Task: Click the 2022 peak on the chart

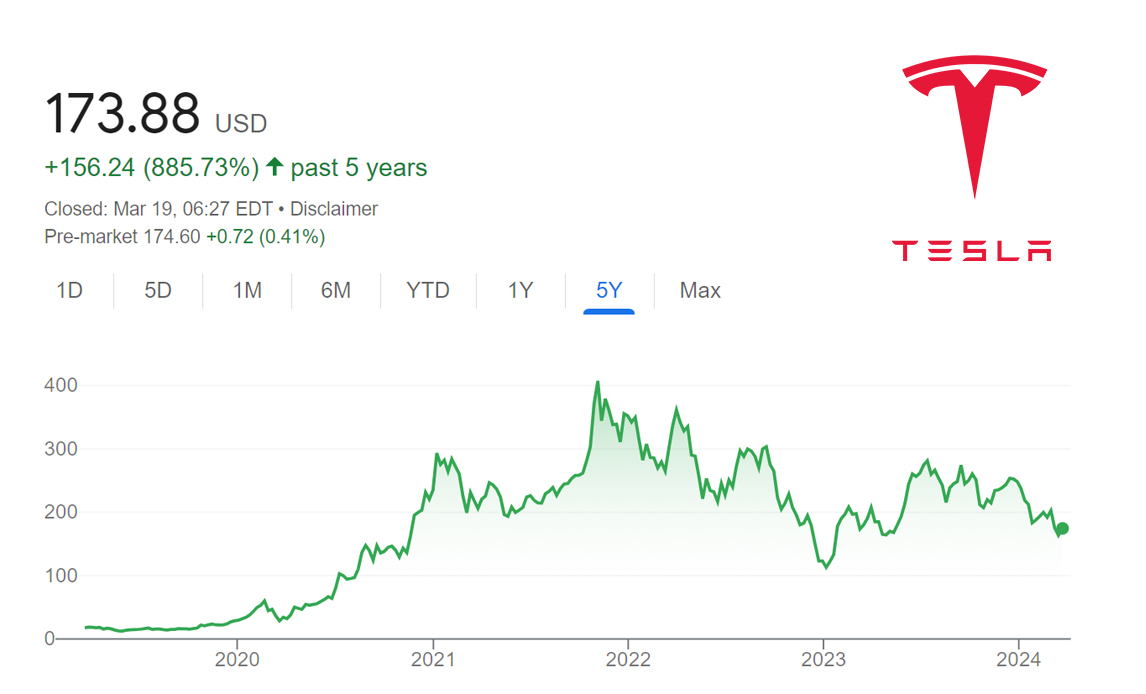Action: pos(597,383)
